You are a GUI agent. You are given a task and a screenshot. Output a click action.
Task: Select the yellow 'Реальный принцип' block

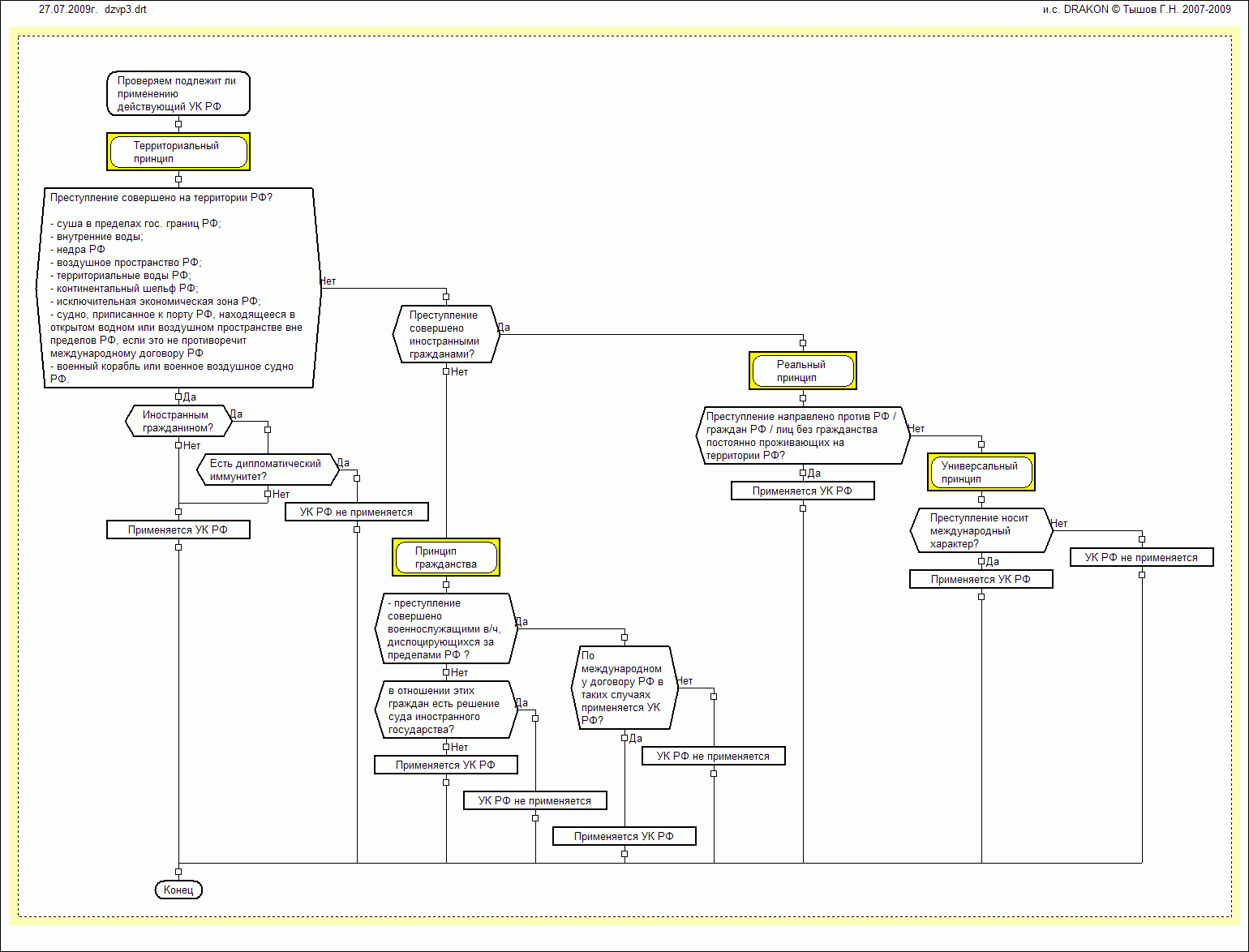tap(802, 371)
